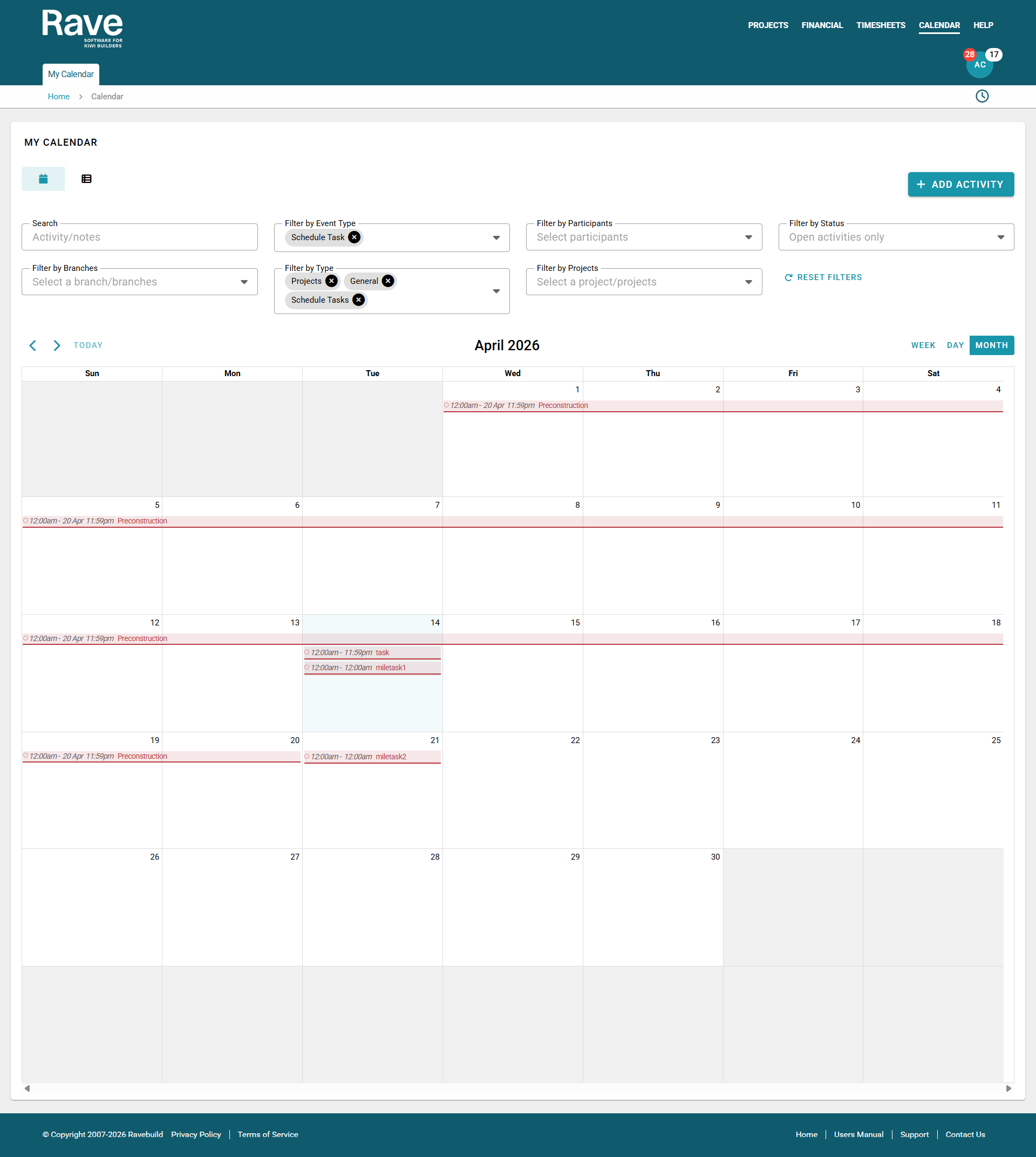Switch to Week view
This screenshot has height=1157, width=1036.
coord(923,345)
